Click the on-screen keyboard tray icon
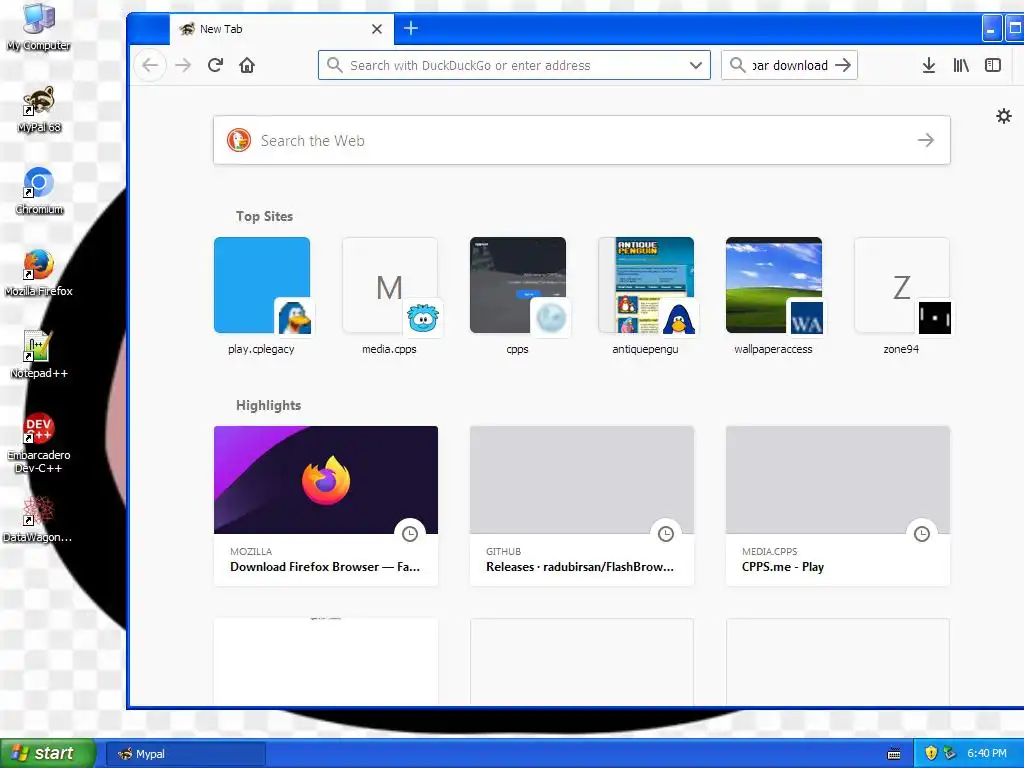The image size is (1024, 768). click(894, 754)
